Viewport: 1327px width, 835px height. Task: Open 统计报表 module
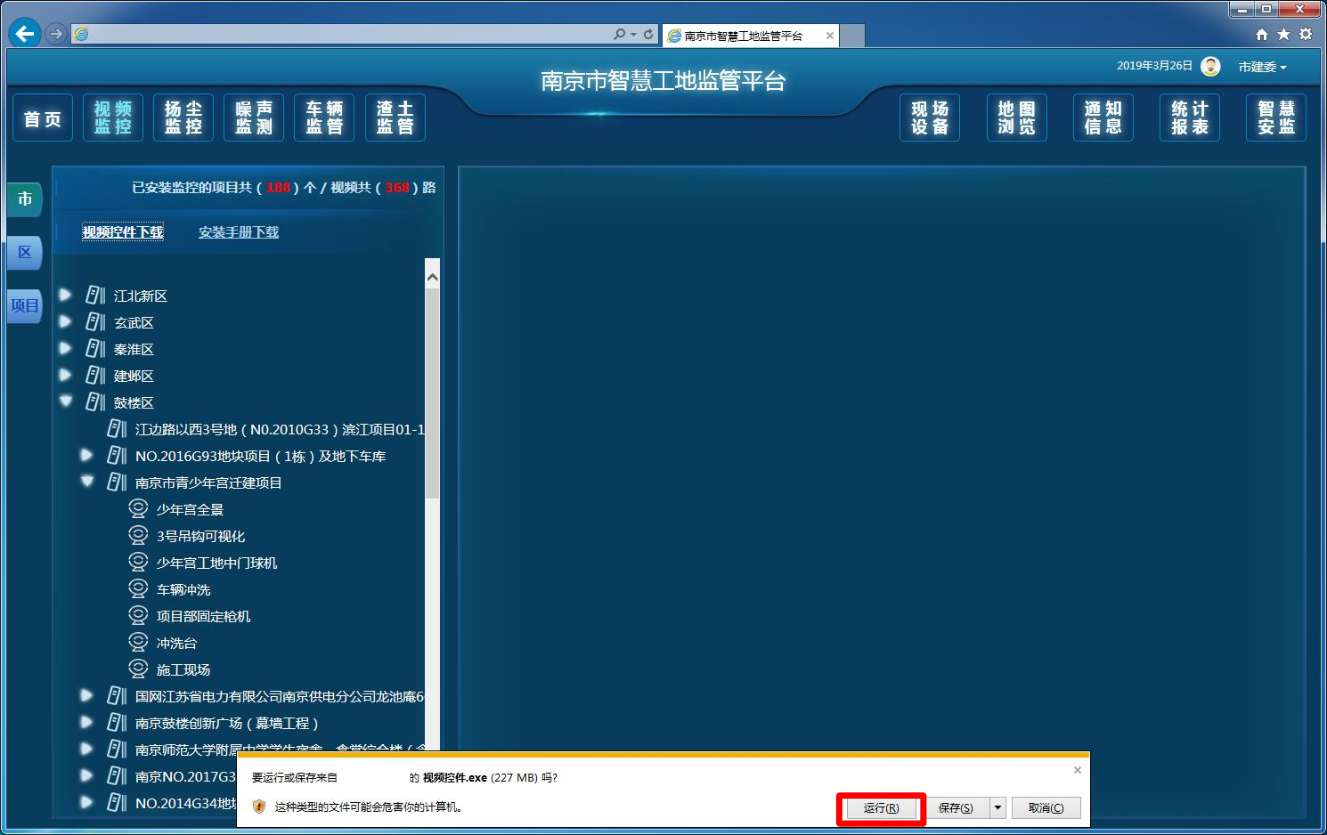pos(1190,118)
